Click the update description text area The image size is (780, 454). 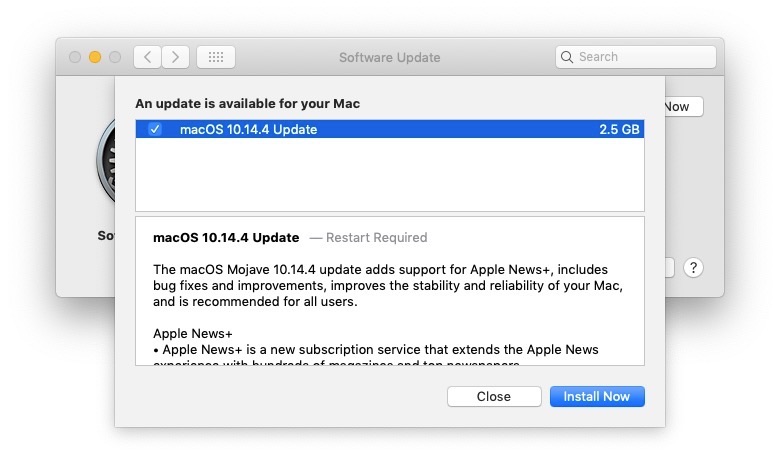tap(389, 300)
